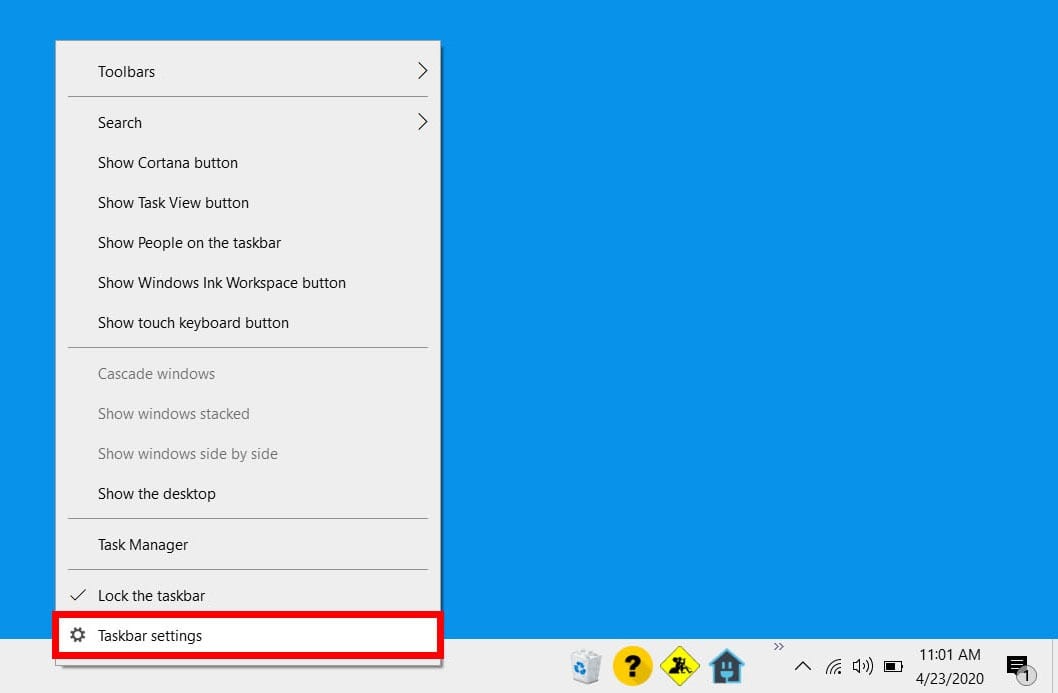Viewport: 1058px width, 693px height.
Task: Open the Recycle Bin taskbar icon
Action: [x=585, y=666]
